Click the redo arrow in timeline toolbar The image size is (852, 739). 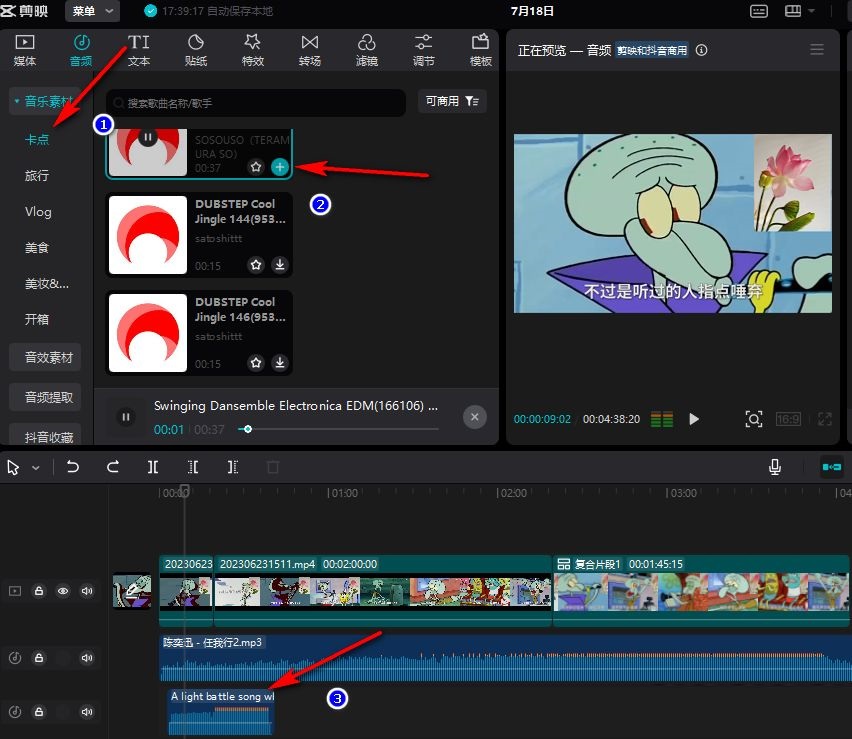pos(113,467)
